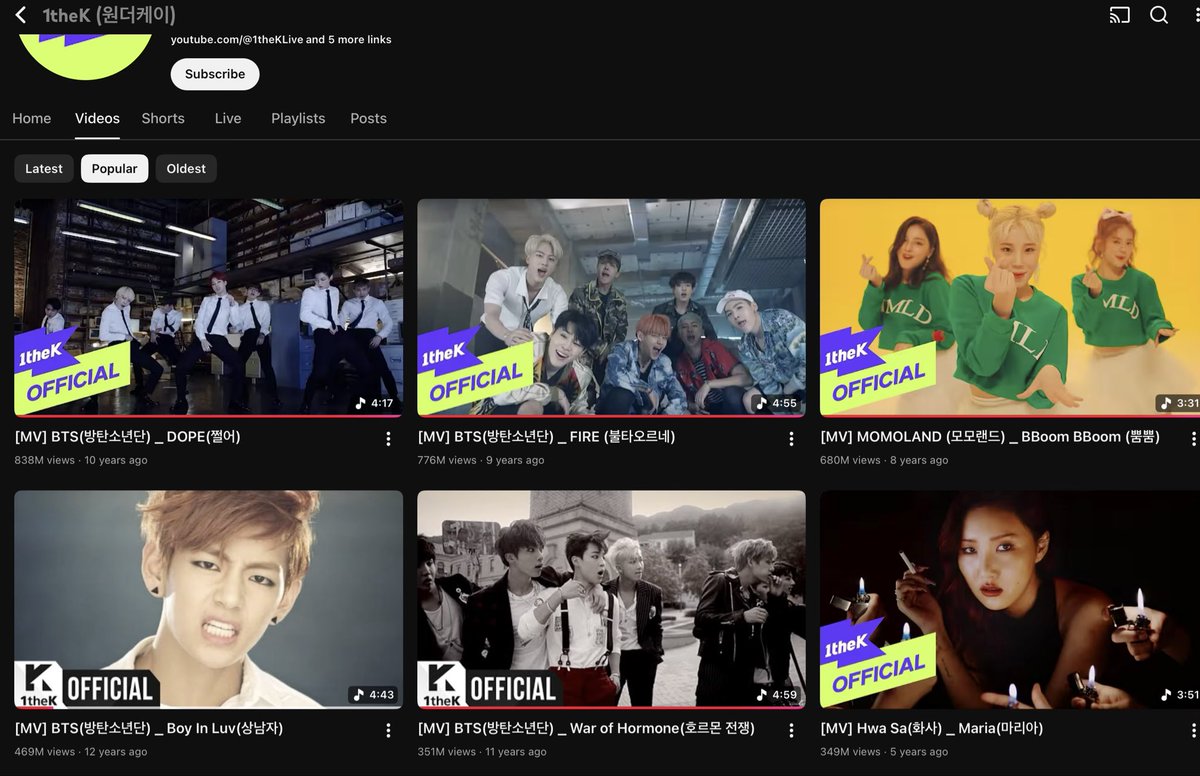1200x776 pixels.
Task: Click the 3:51 duration badge on Maria
Action: pyautogui.click(x=1179, y=695)
